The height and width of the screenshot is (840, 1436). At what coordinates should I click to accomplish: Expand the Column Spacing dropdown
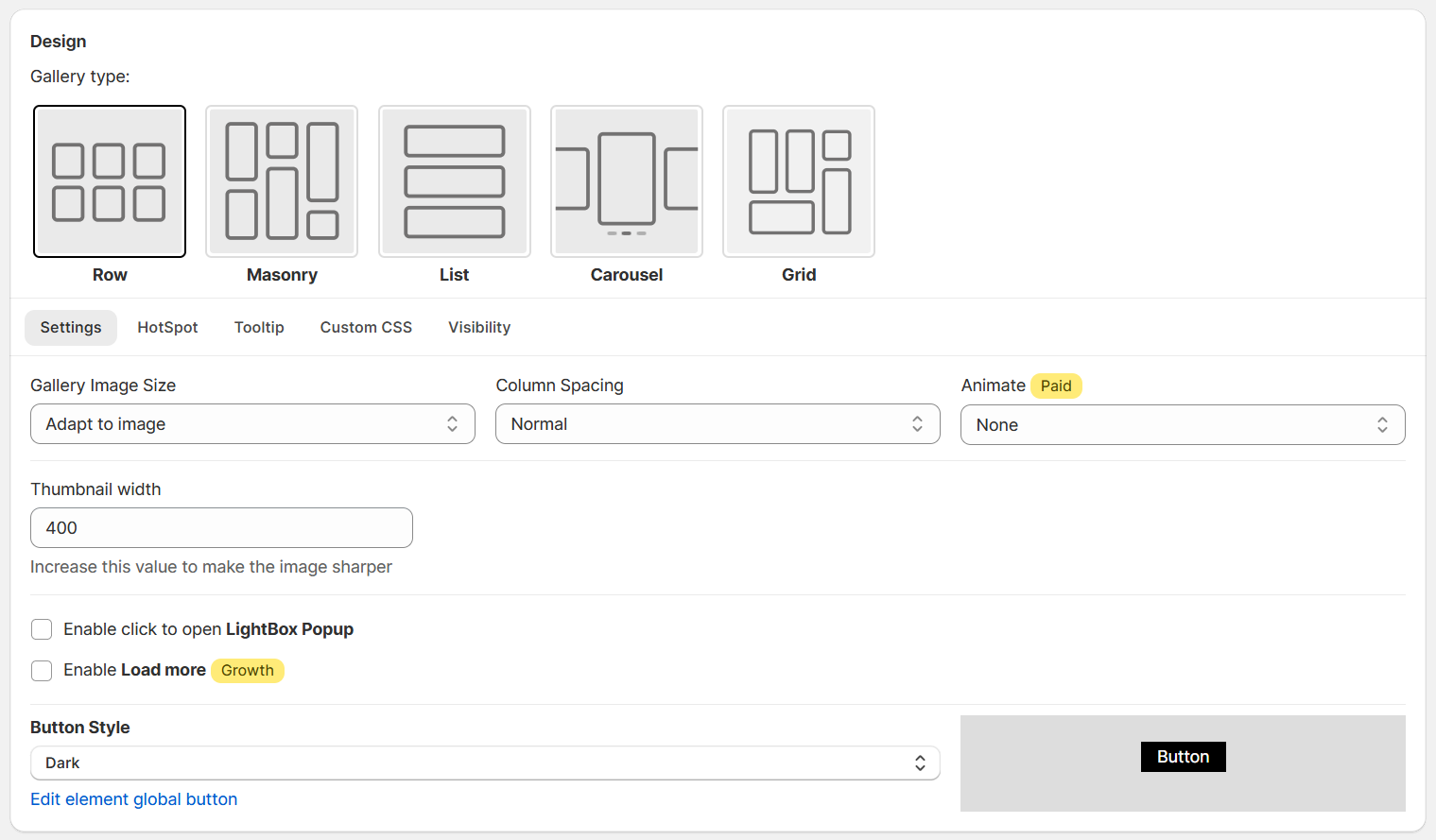pos(718,424)
